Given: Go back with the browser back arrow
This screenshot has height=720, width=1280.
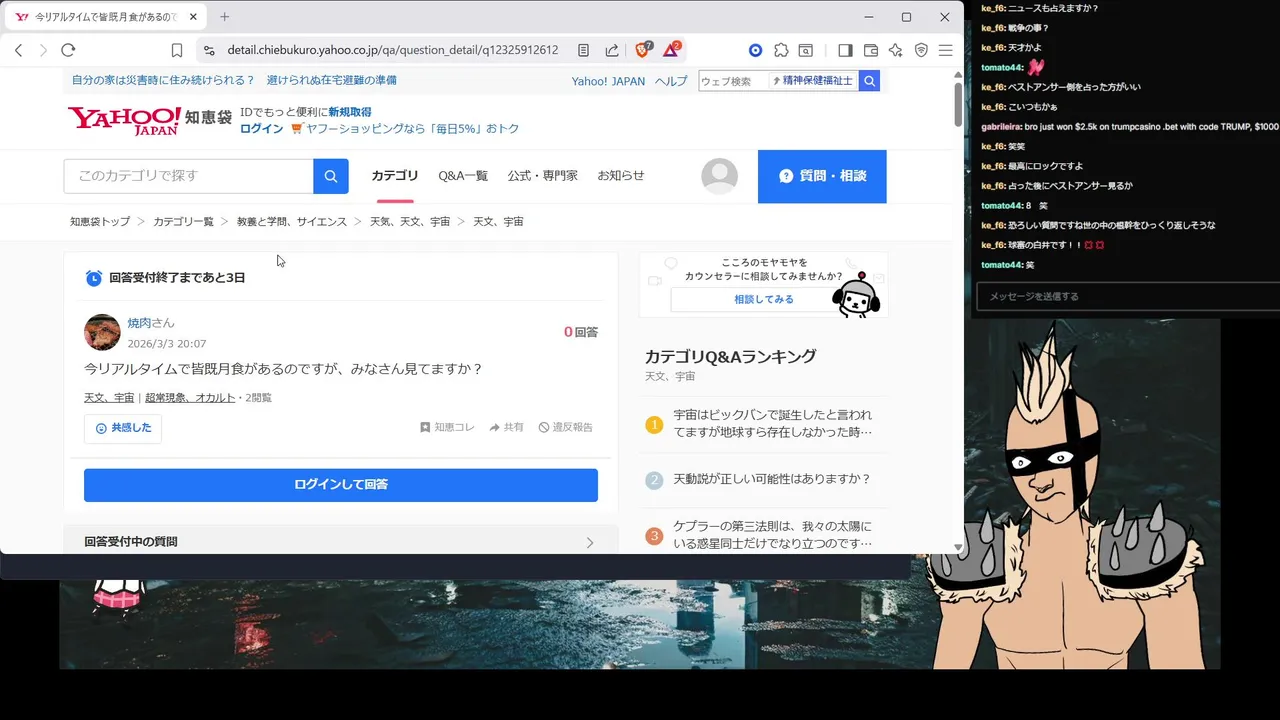Looking at the screenshot, I should pyautogui.click(x=18, y=50).
